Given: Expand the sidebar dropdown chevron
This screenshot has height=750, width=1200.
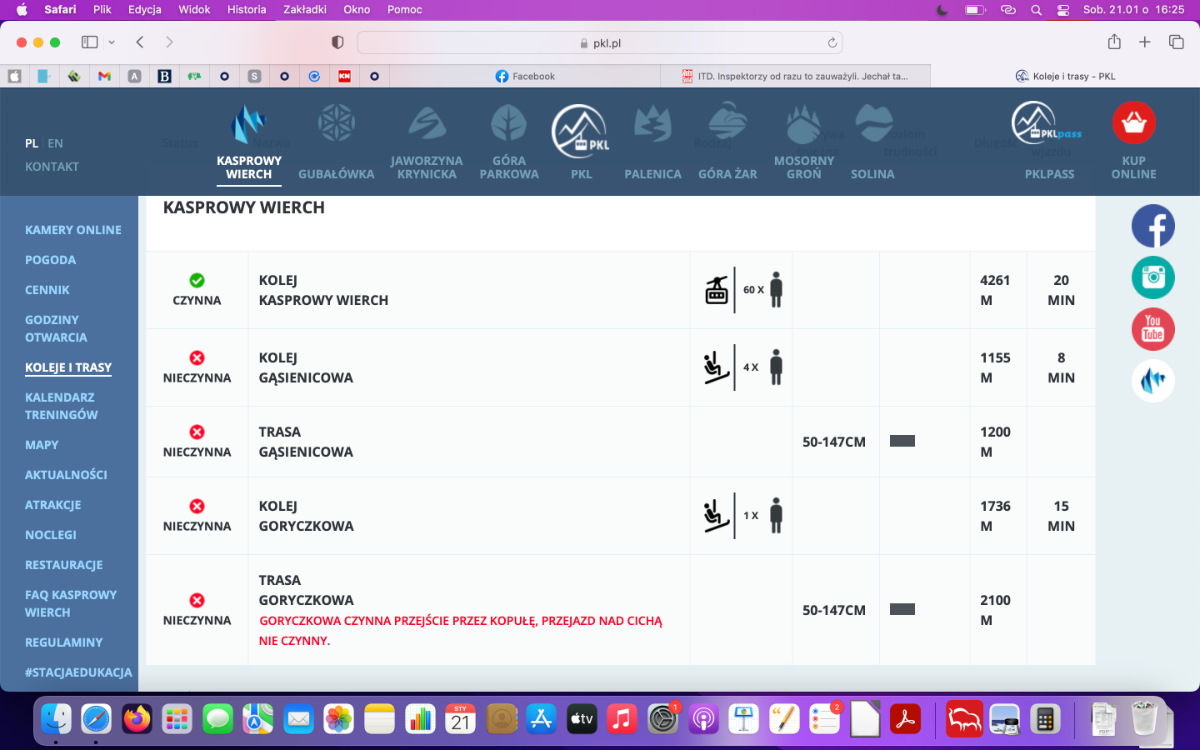Looking at the screenshot, I should pos(111,43).
